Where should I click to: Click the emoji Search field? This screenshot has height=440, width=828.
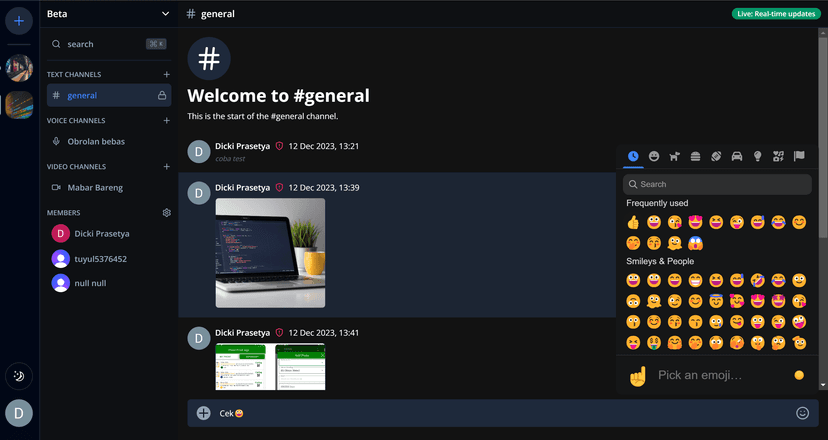[x=717, y=184]
